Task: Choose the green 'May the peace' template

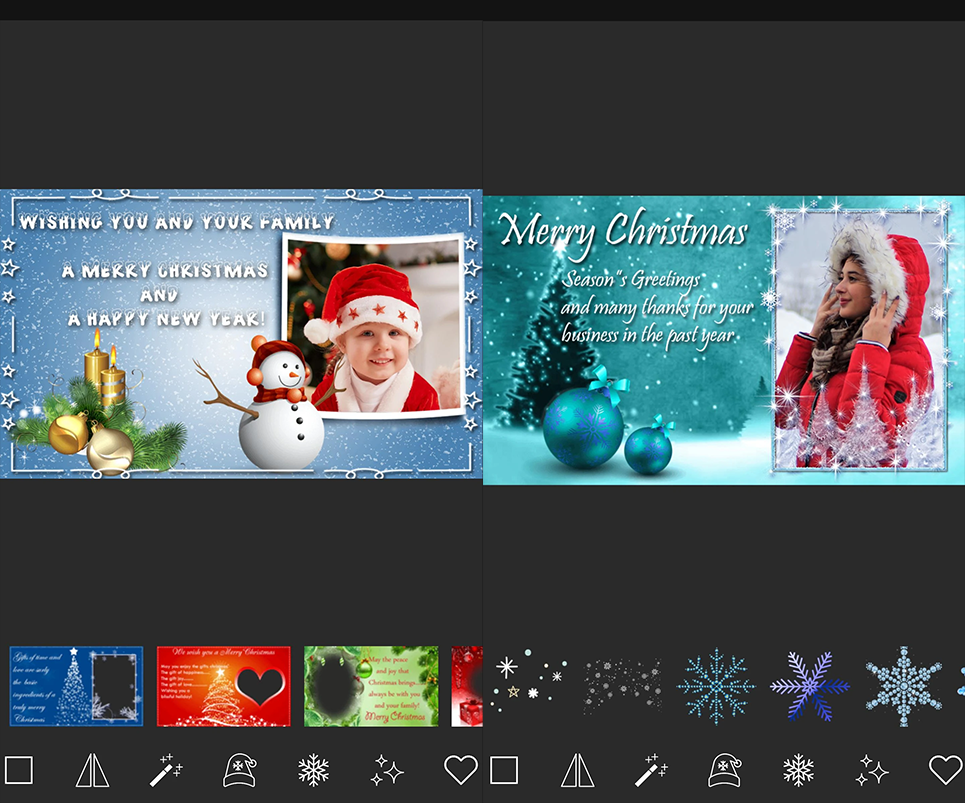Action: [x=370, y=687]
